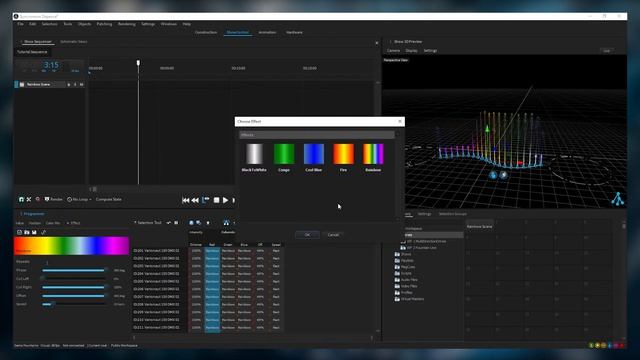Cancel the Choose Effect dialog
The width and height of the screenshot is (640, 360).
333,235
